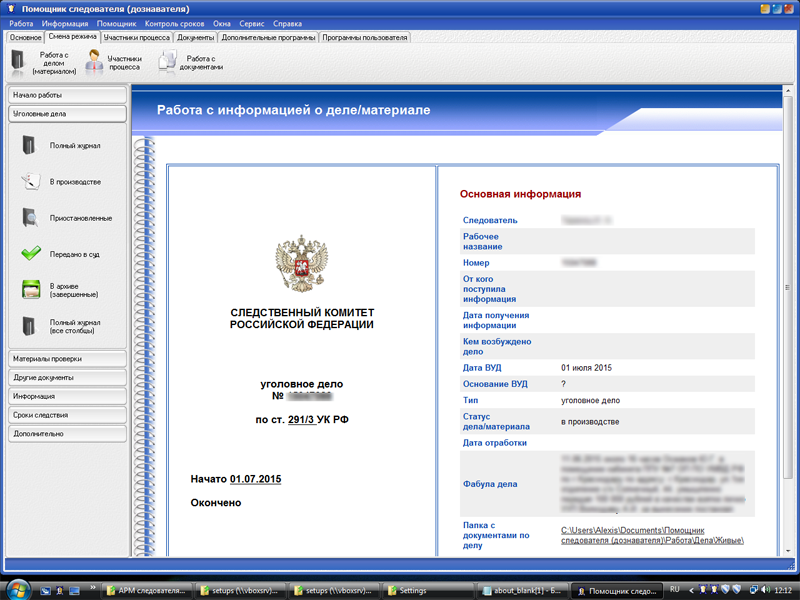Click the RU language indicator in taskbar

click(674, 588)
